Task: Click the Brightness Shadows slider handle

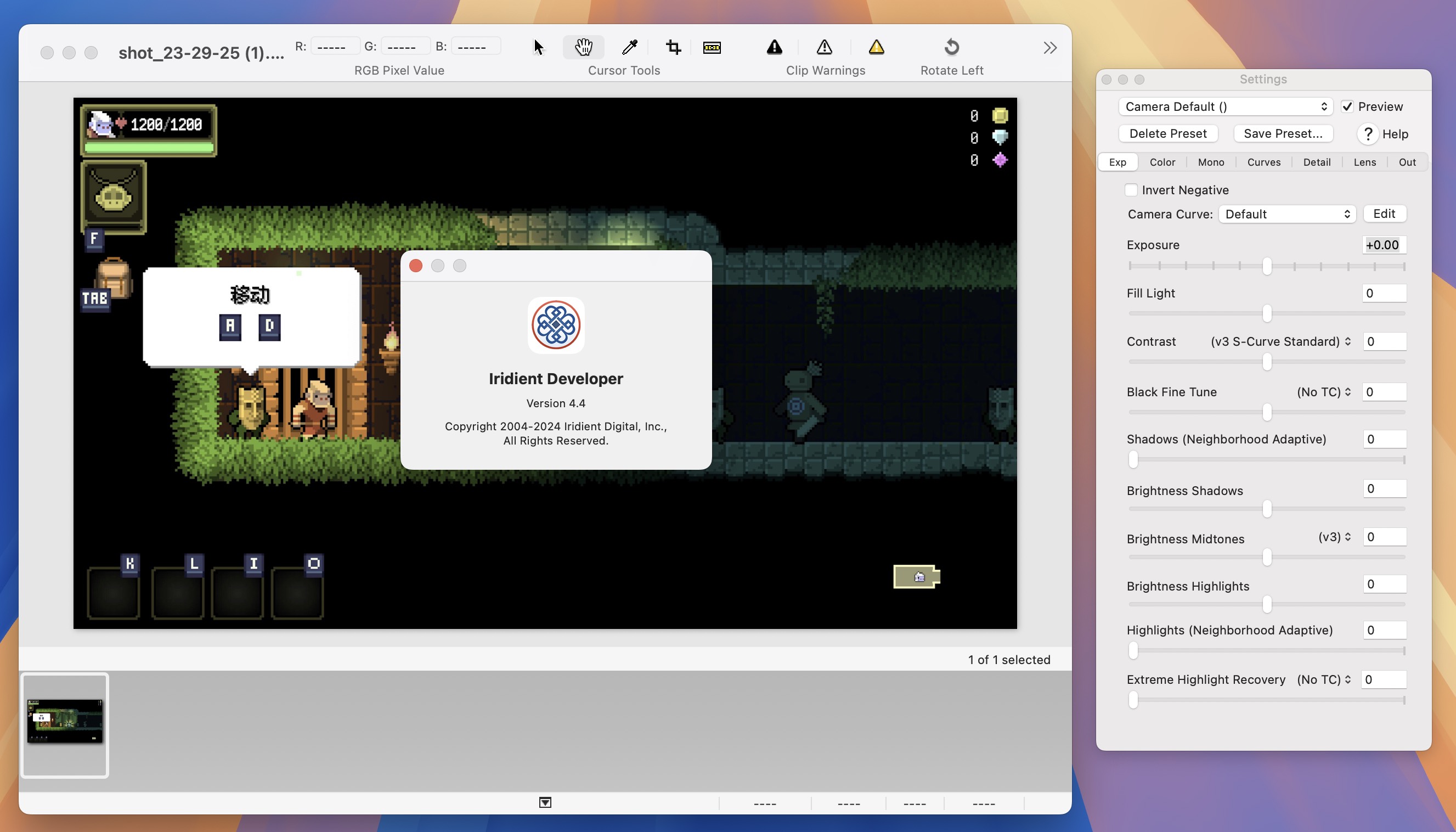Action: (x=1267, y=509)
